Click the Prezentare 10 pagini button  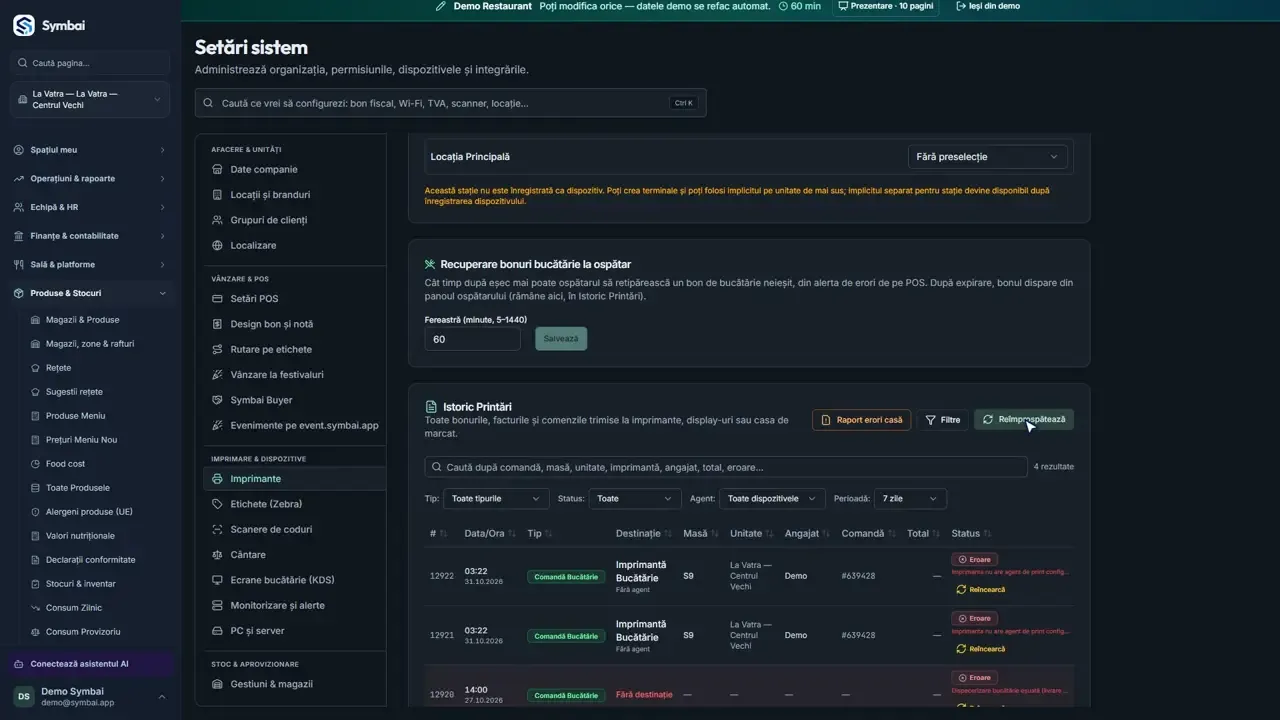885,6
